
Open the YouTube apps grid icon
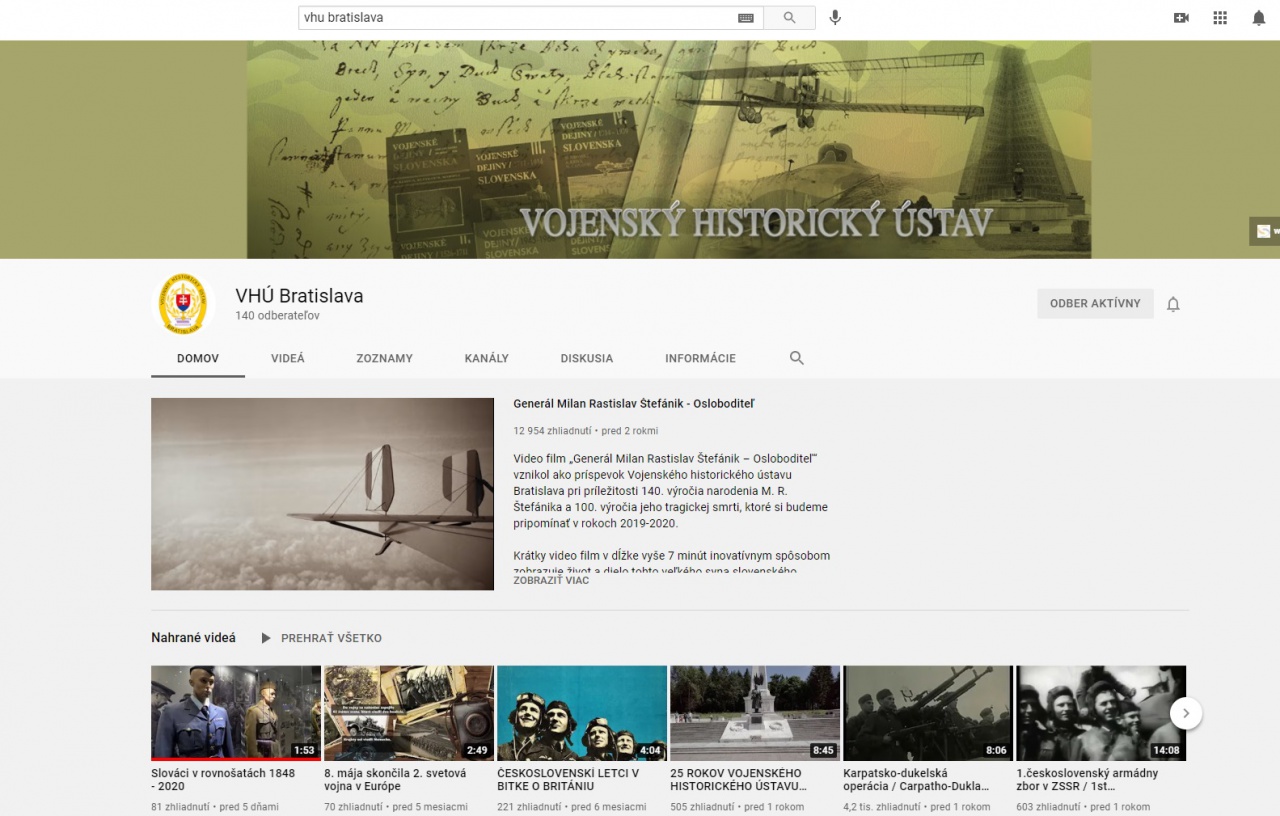point(1220,18)
